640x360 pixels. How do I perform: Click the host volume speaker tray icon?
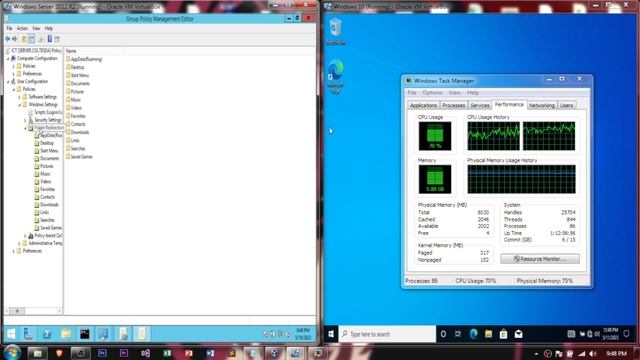593,353
